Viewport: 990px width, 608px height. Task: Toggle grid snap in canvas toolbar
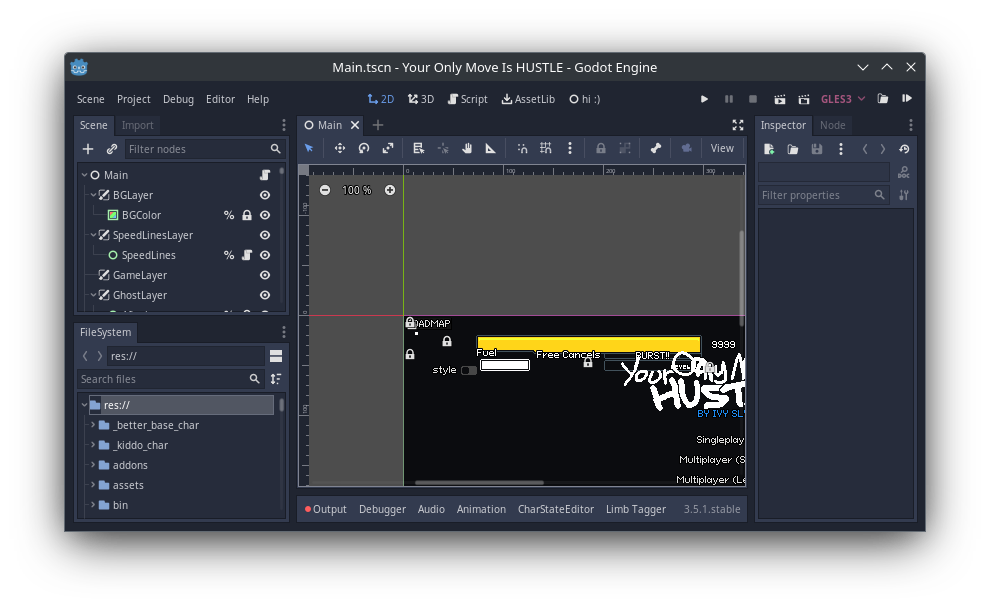(x=546, y=148)
